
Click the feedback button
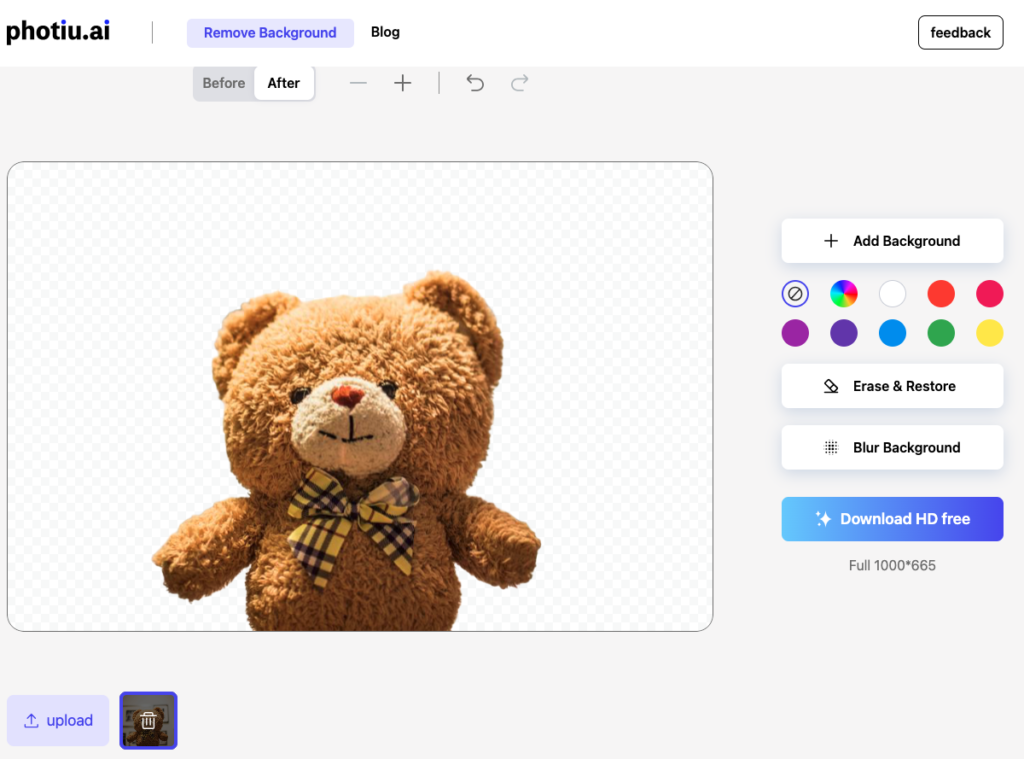[x=960, y=33]
